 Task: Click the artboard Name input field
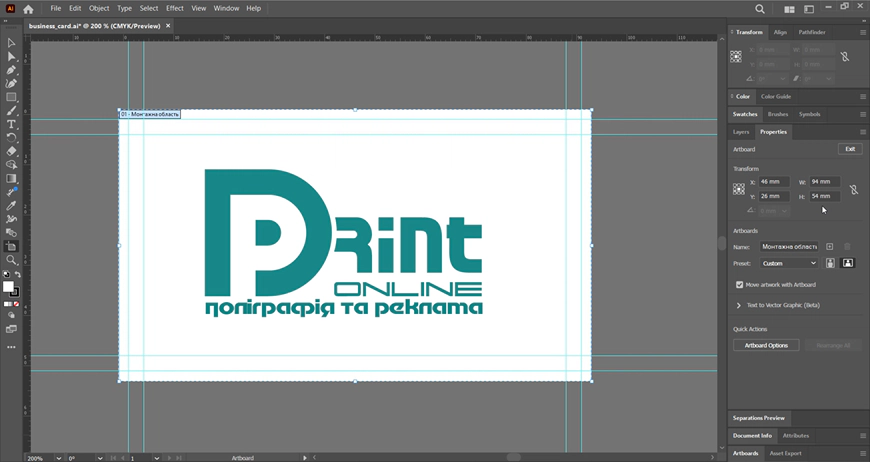pos(788,246)
